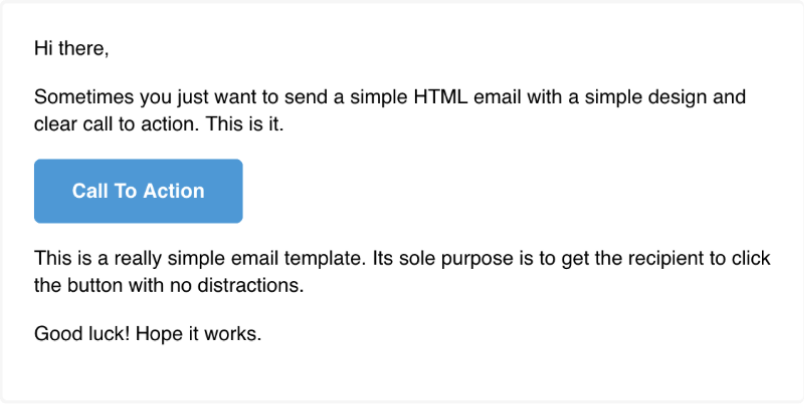Click the word "HTML" in the first paragraph

point(441,96)
